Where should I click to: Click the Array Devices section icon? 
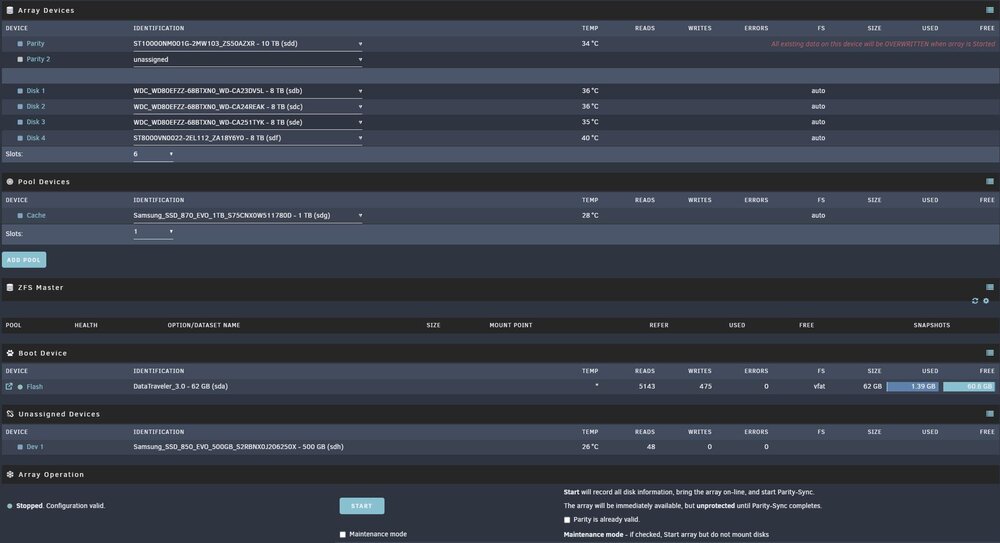pos(10,10)
